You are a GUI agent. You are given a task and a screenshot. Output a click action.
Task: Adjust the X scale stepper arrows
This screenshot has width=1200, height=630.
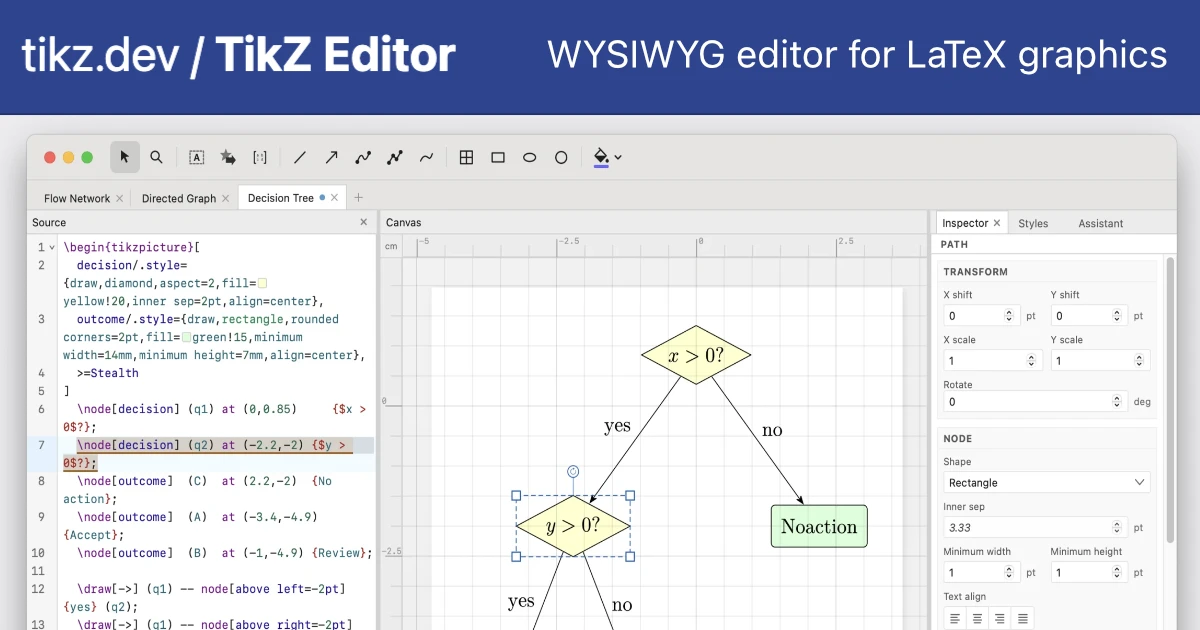click(1031, 360)
